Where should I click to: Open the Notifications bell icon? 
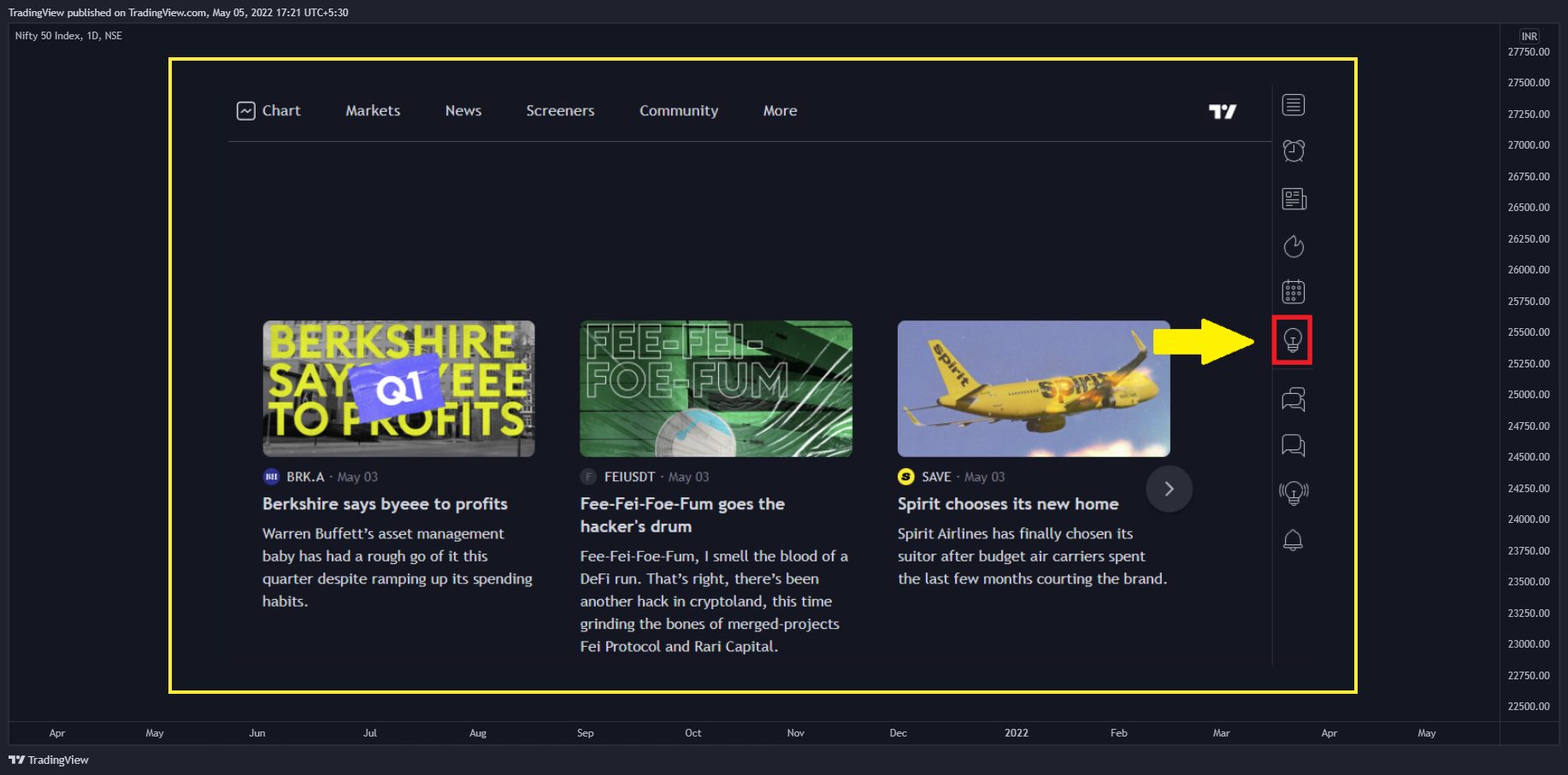click(x=1293, y=540)
